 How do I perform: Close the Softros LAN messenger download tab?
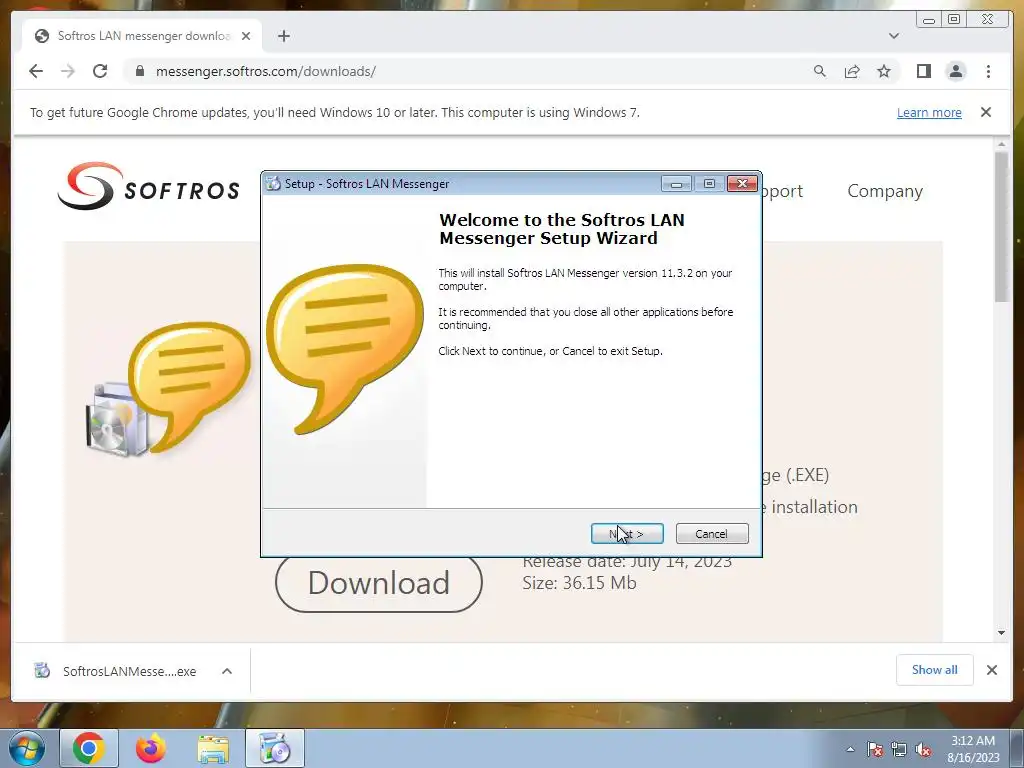[246, 36]
